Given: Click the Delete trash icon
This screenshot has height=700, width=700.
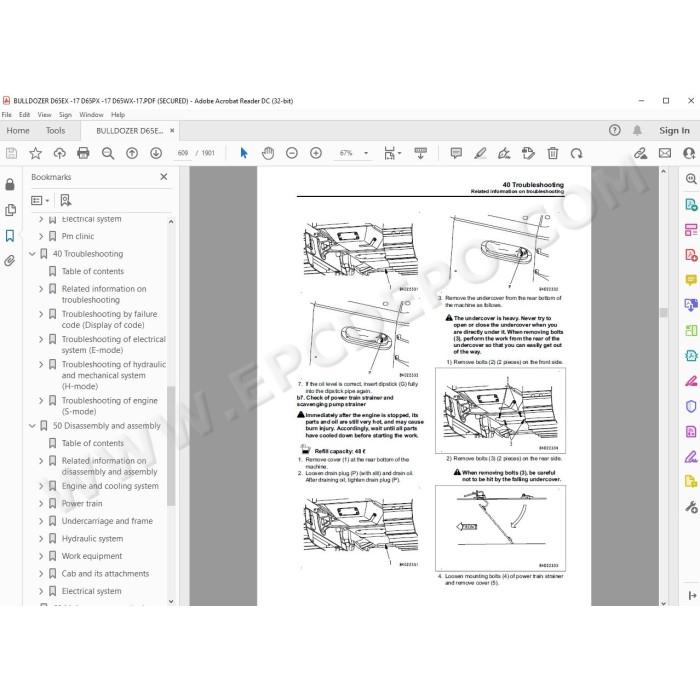Looking at the screenshot, I should (553, 153).
